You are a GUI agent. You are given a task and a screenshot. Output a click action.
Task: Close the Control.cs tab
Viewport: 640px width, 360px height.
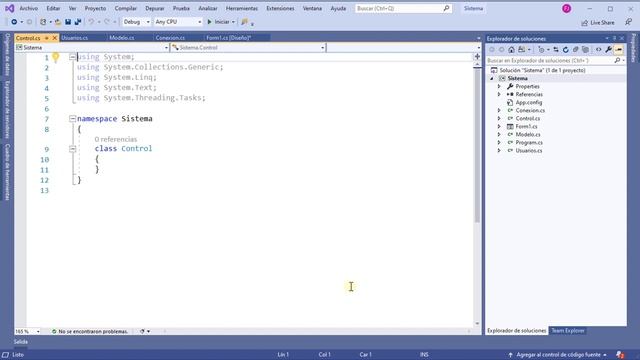[x=55, y=38]
